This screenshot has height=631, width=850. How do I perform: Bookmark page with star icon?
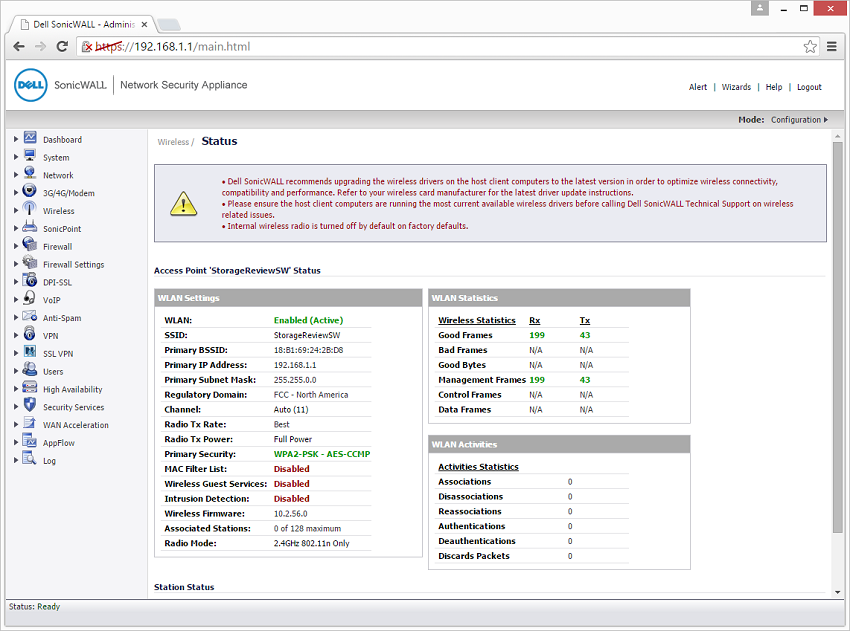click(x=810, y=47)
